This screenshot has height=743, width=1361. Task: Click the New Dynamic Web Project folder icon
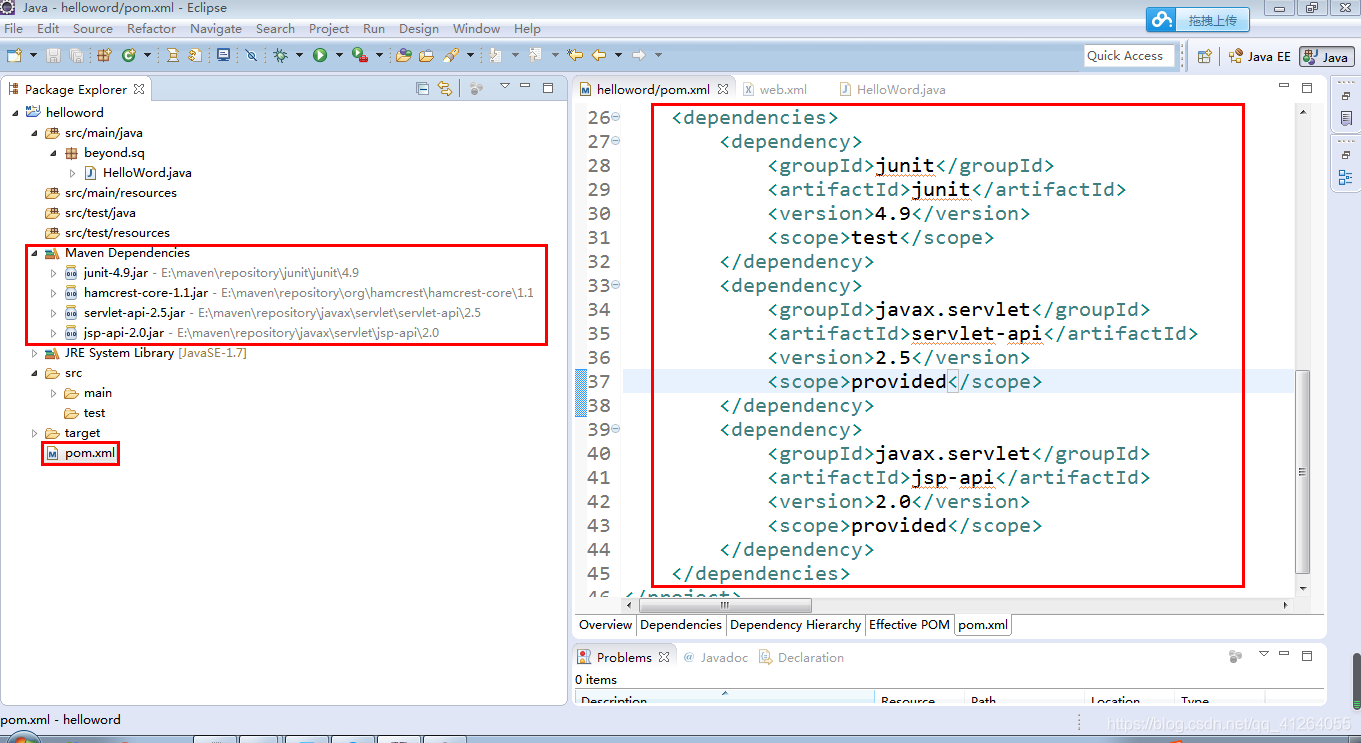(x=403, y=55)
